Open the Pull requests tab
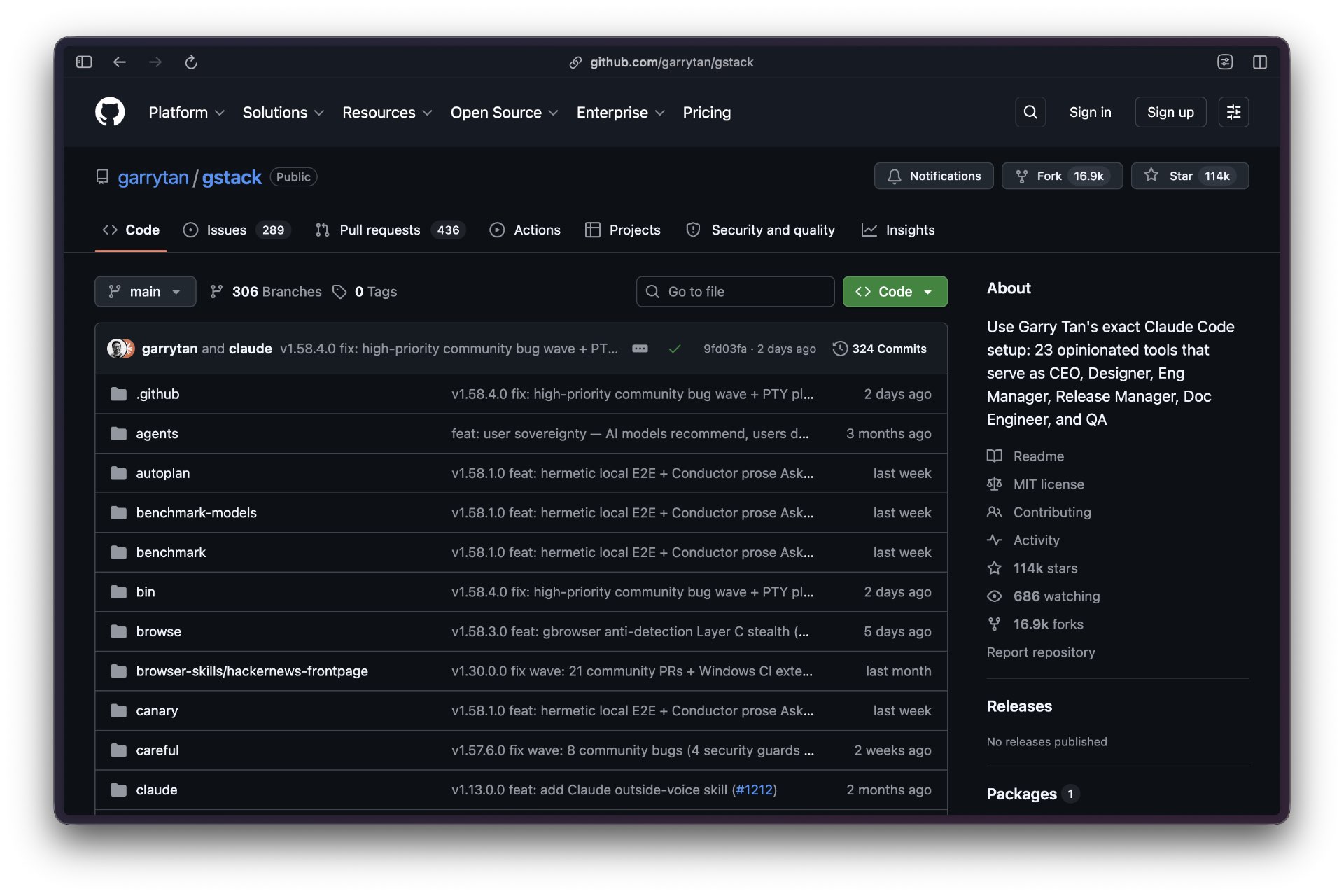This screenshot has height=896, width=1344. click(391, 230)
